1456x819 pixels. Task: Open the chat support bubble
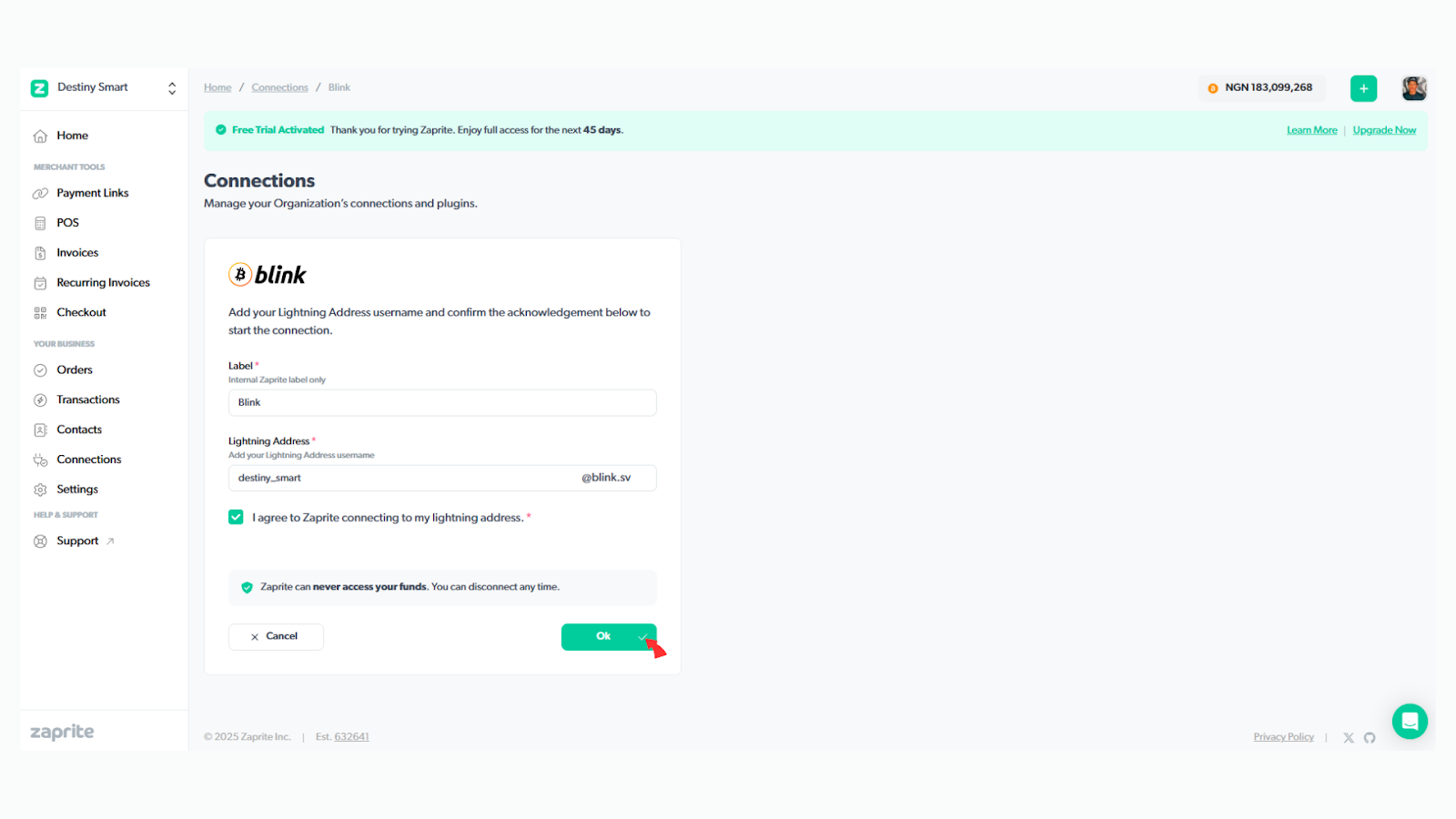[1410, 722]
